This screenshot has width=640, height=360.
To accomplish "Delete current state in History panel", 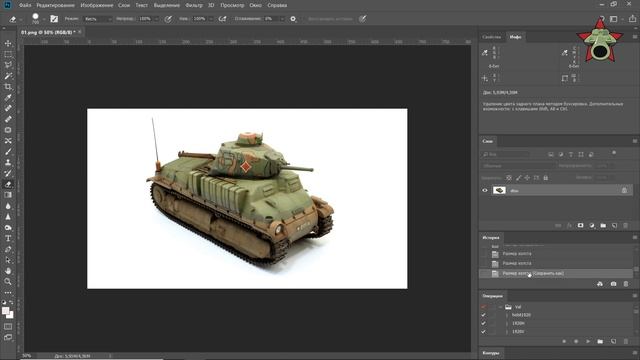I will coord(626,284).
